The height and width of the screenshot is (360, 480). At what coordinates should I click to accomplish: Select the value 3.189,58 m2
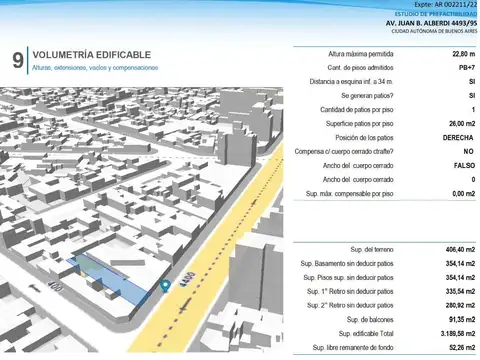click(x=459, y=334)
